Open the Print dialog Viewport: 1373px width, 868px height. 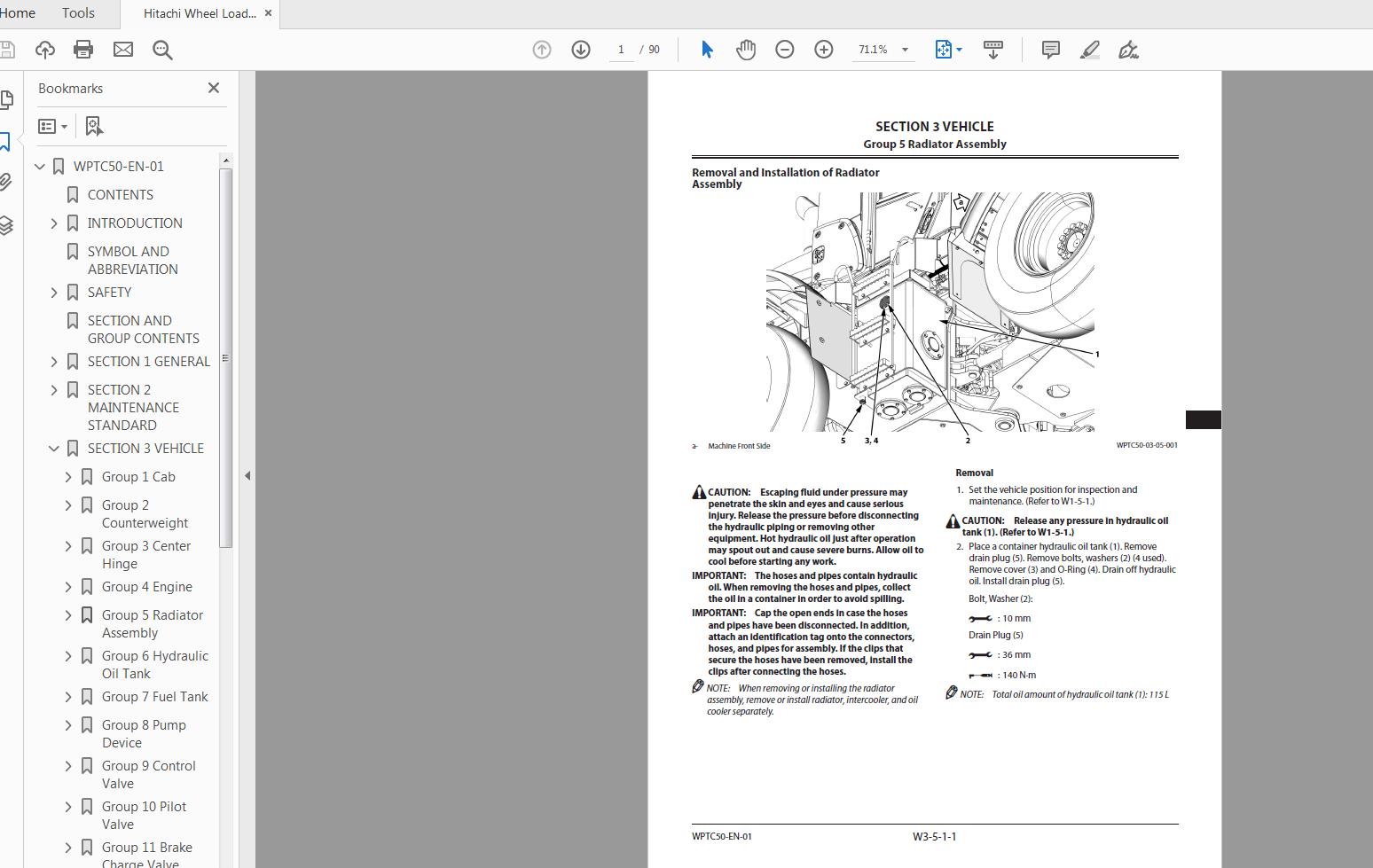tap(82, 50)
